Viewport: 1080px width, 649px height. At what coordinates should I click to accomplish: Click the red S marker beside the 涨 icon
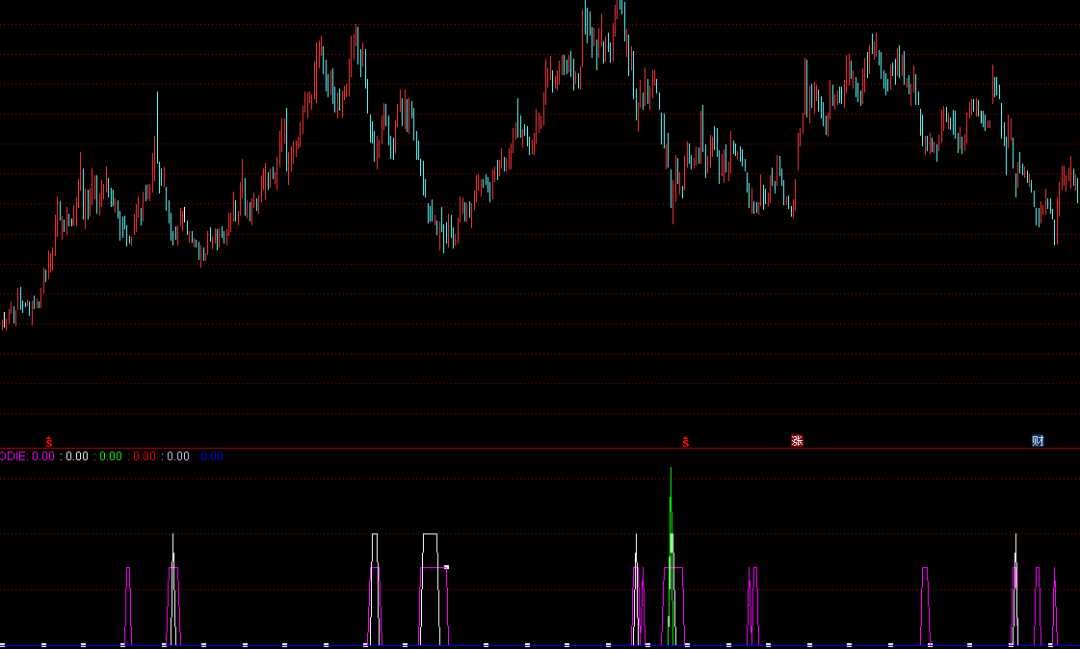tap(685, 442)
